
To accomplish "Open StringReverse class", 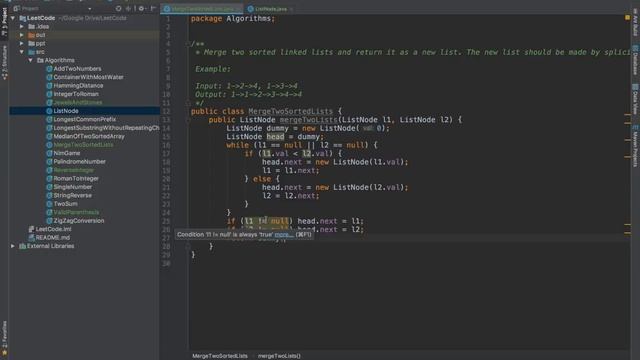I will (x=73, y=196).
